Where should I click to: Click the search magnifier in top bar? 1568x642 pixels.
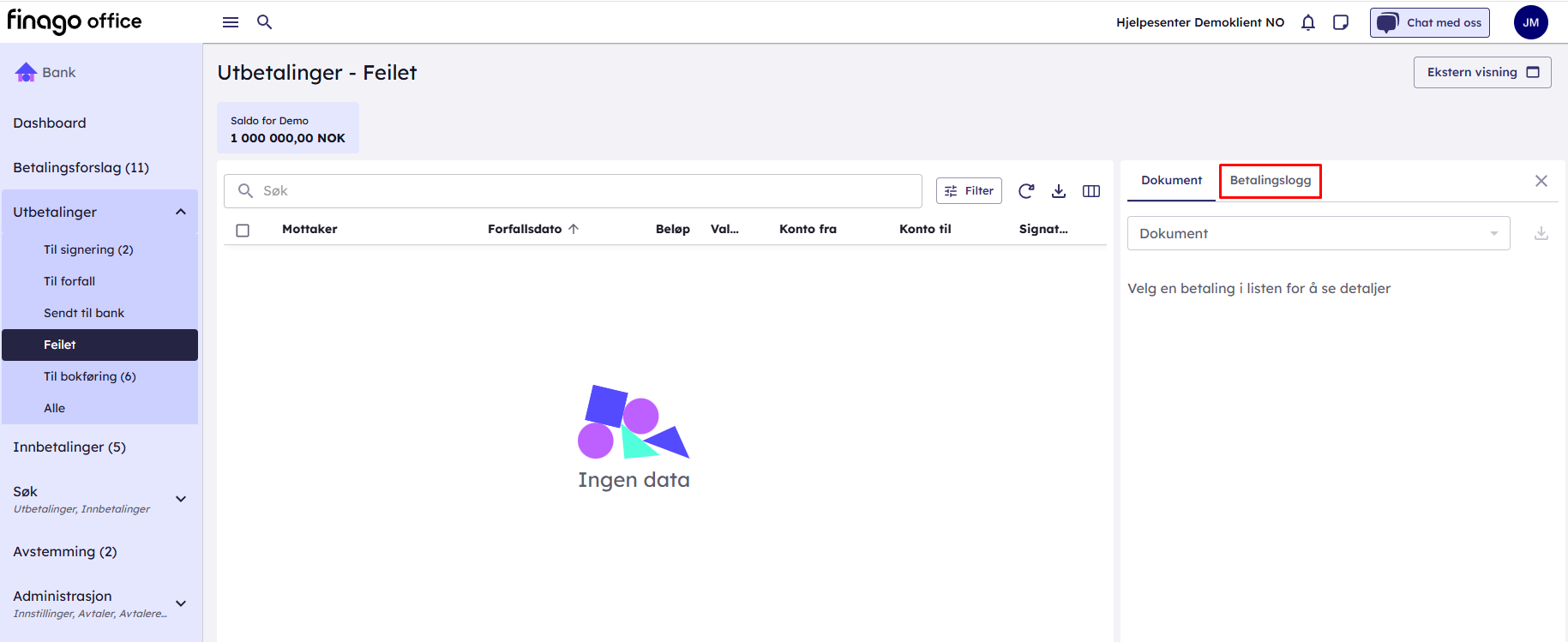coord(265,22)
